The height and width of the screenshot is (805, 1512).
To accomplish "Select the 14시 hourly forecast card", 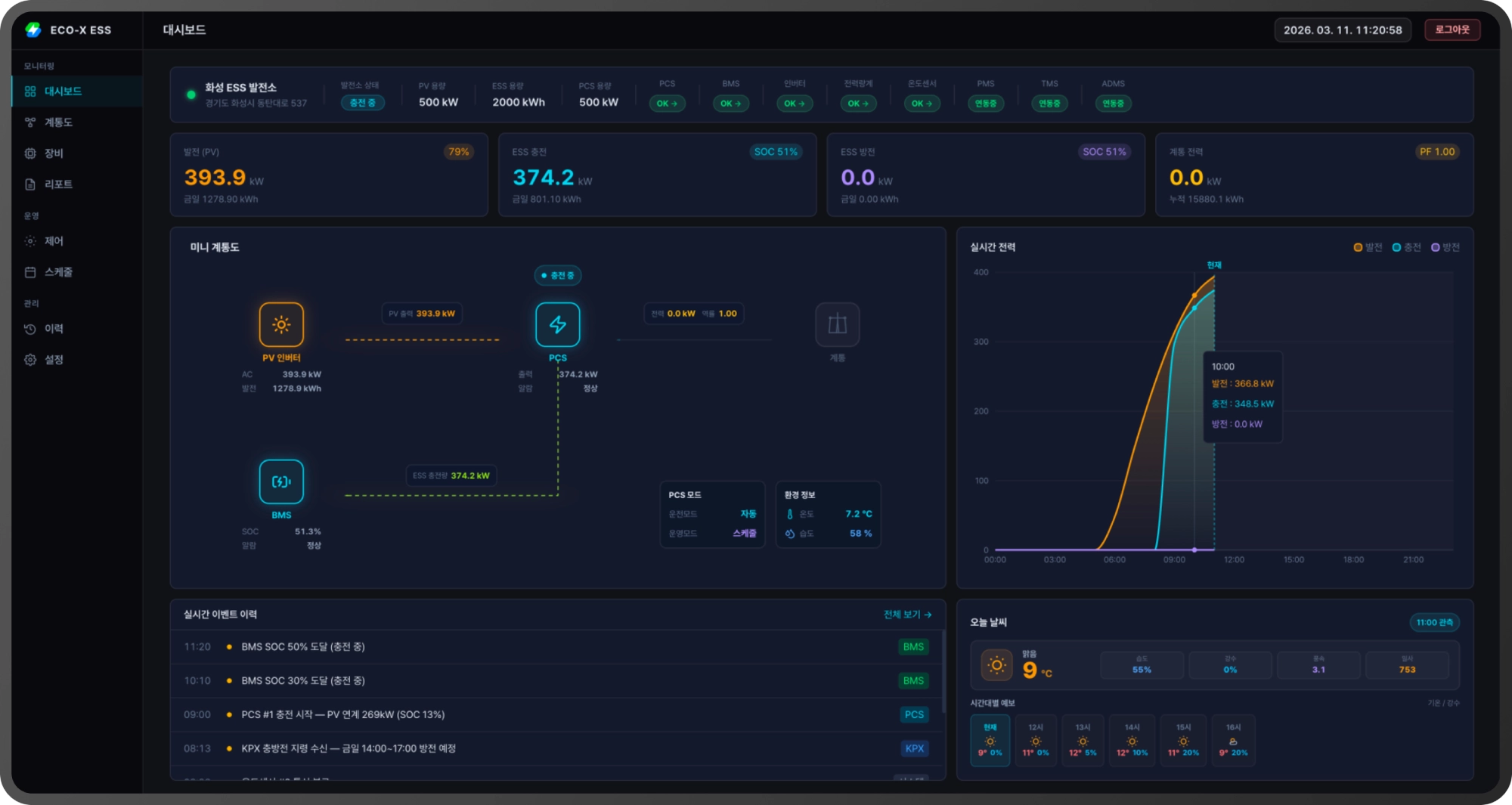I will [1132, 740].
